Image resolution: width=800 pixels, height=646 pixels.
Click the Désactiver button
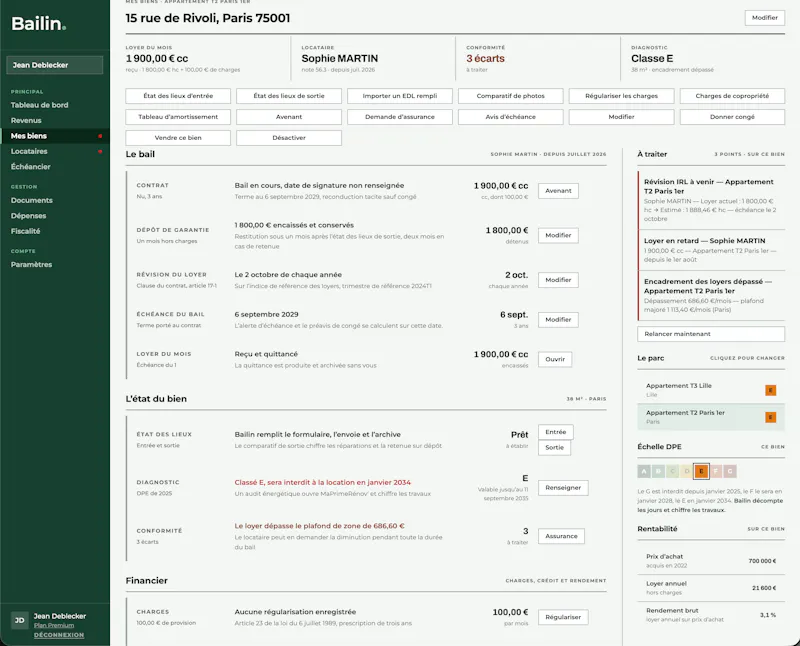(289, 138)
